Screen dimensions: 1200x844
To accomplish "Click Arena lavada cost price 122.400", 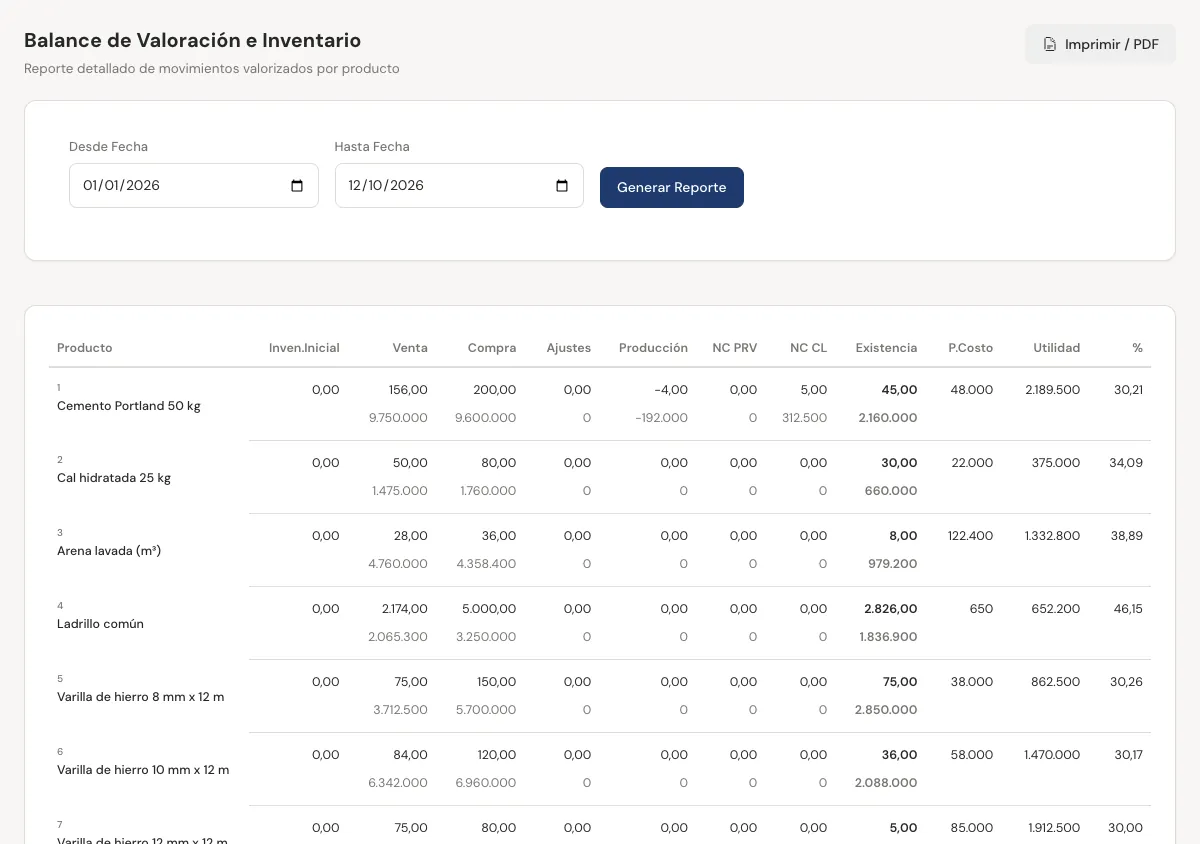I will tap(970, 536).
